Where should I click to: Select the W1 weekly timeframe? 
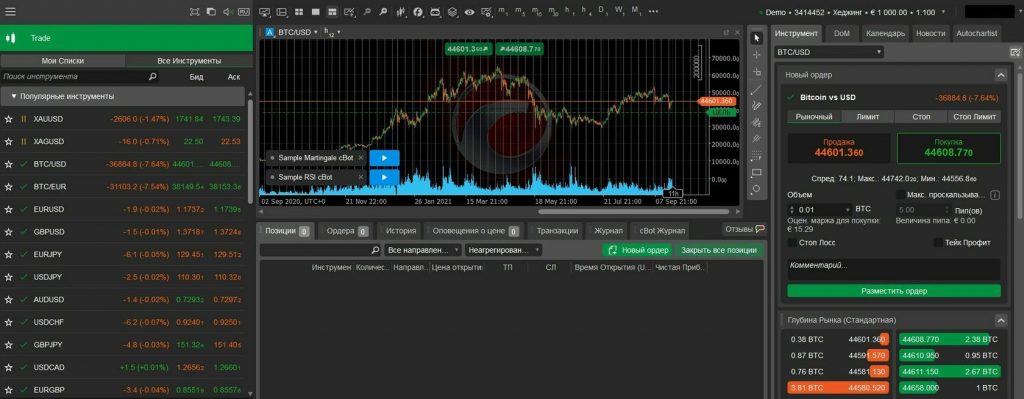(619, 12)
